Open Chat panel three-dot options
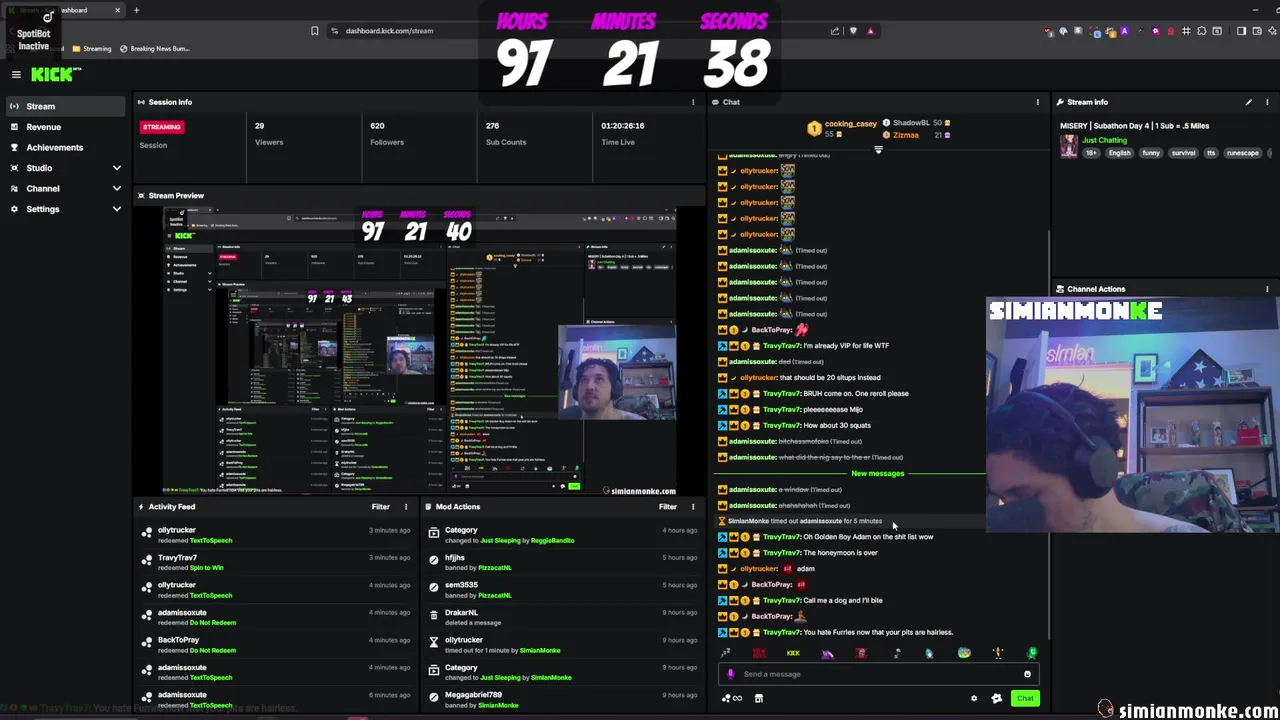1280x720 pixels. pyautogui.click(x=1037, y=102)
